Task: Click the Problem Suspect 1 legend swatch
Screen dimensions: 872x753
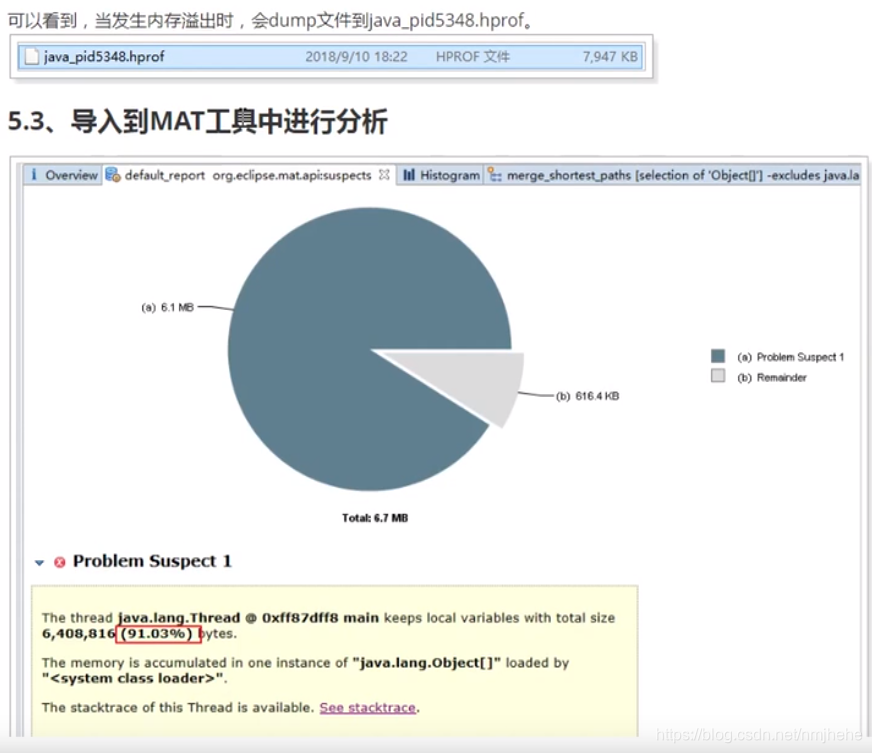Action: coord(718,356)
